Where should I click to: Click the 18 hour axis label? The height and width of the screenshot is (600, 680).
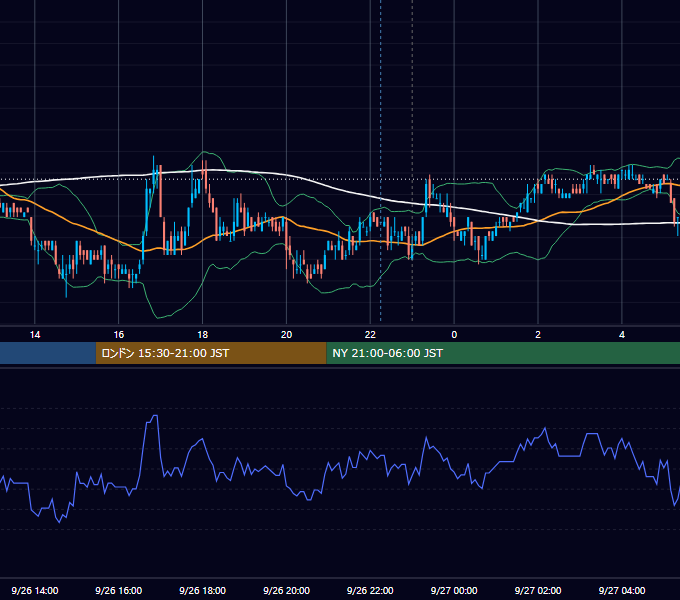click(x=203, y=335)
